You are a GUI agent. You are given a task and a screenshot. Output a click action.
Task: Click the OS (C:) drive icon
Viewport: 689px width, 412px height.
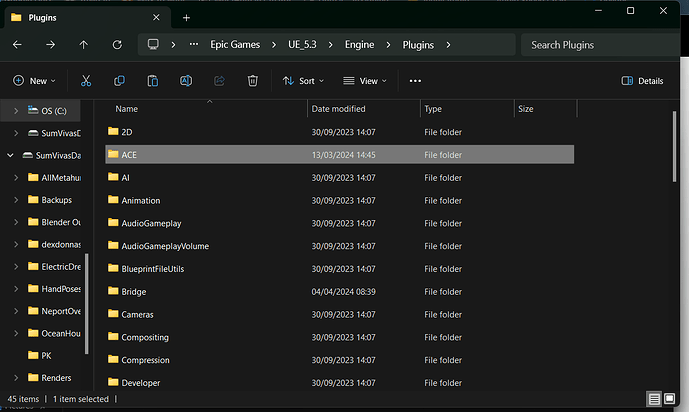click(33, 110)
